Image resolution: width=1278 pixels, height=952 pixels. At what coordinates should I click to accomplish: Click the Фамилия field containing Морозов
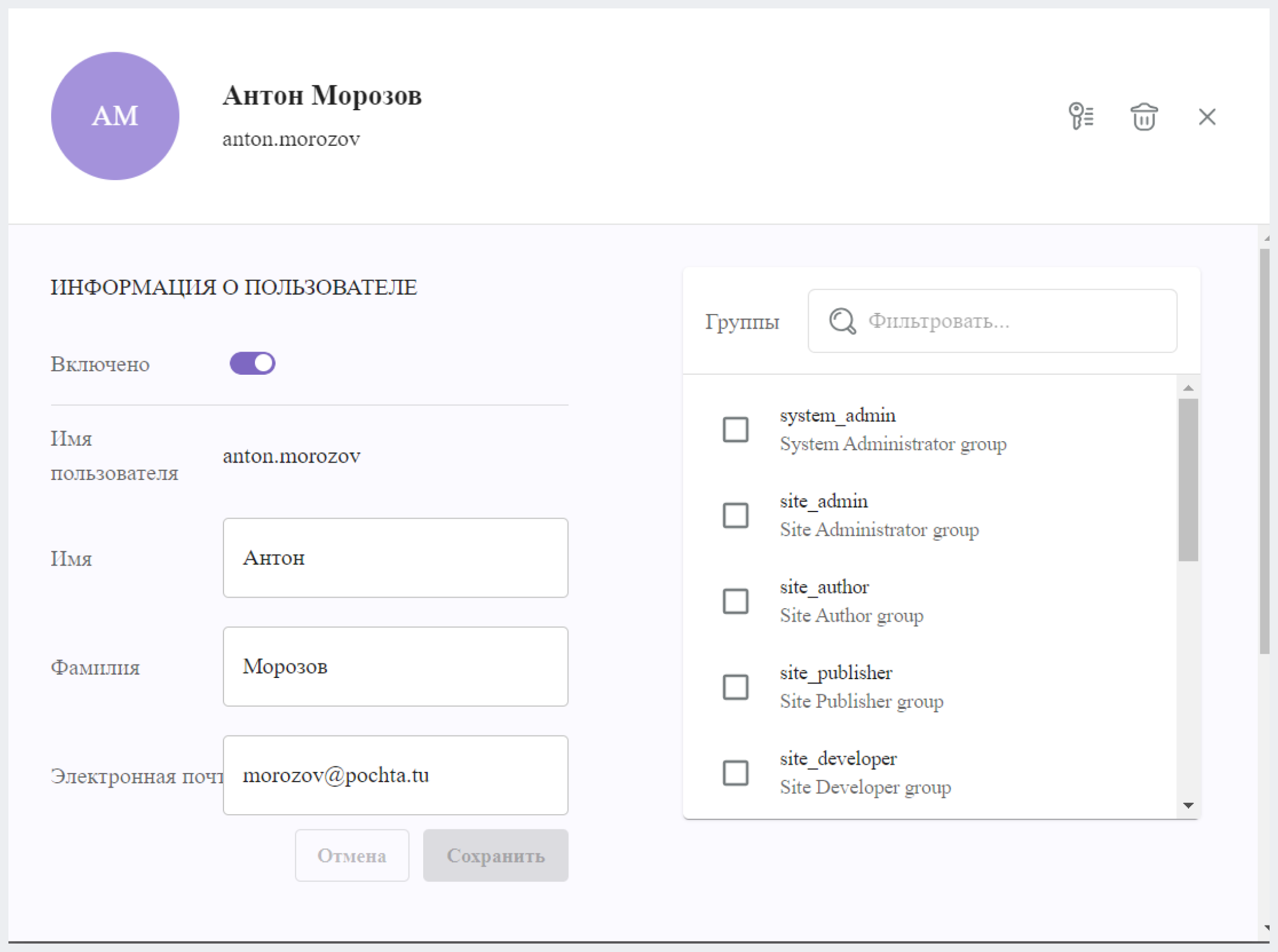(x=396, y=666)
